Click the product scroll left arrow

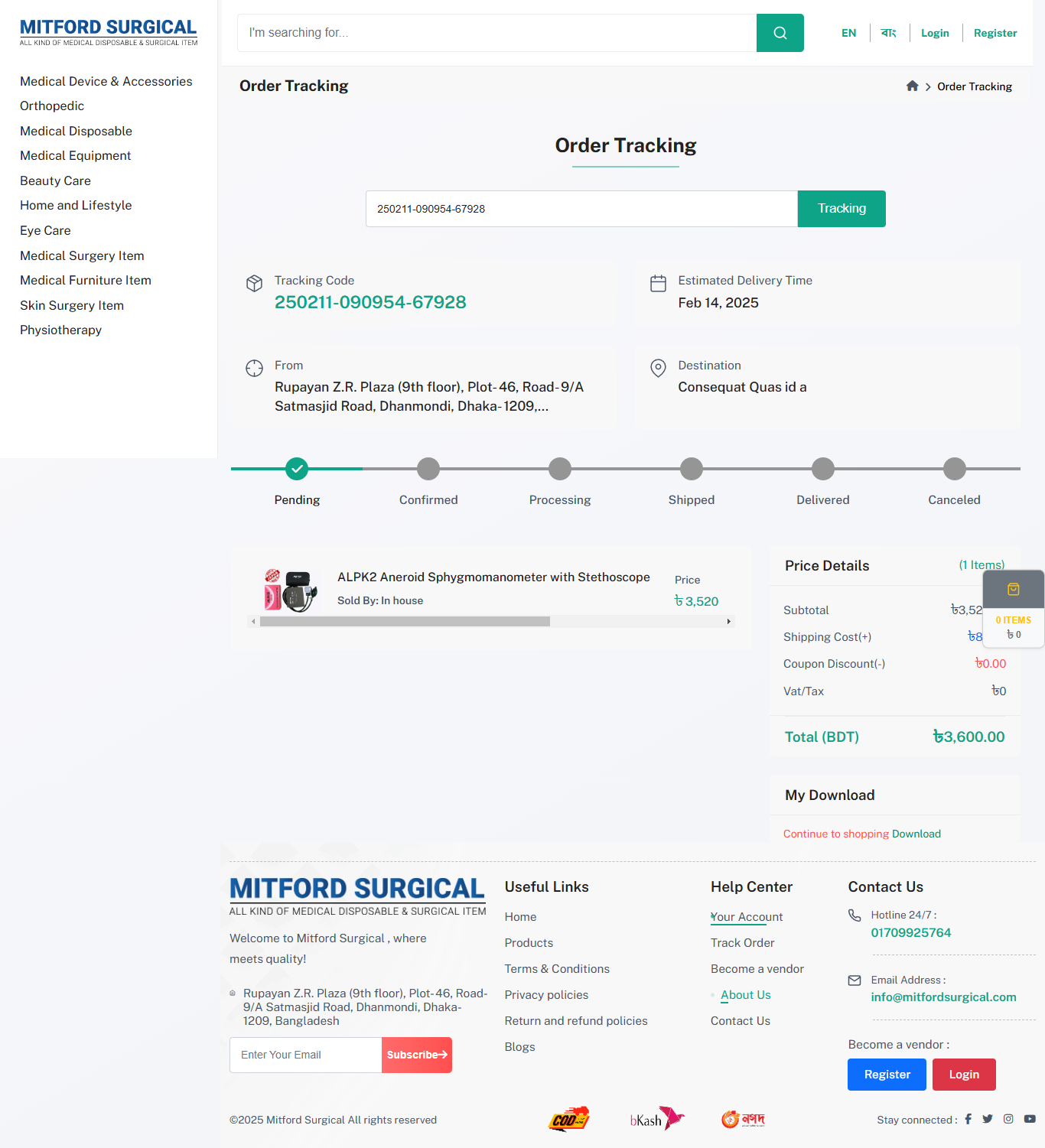(253, 622)
